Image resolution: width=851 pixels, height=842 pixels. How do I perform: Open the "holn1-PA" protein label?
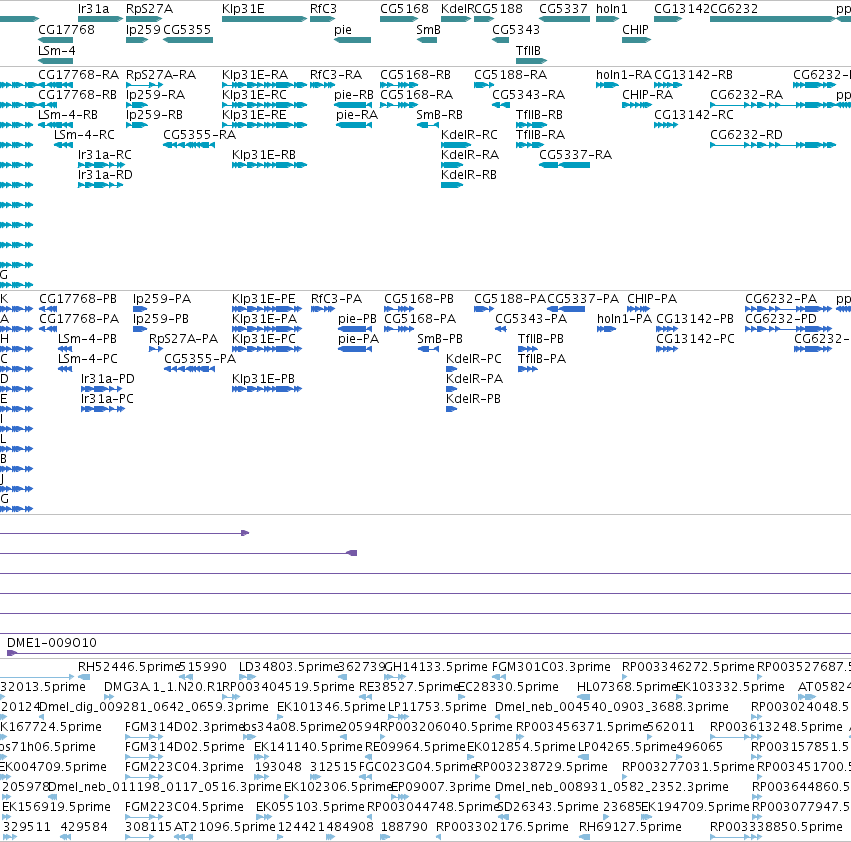tap(624, 319)
